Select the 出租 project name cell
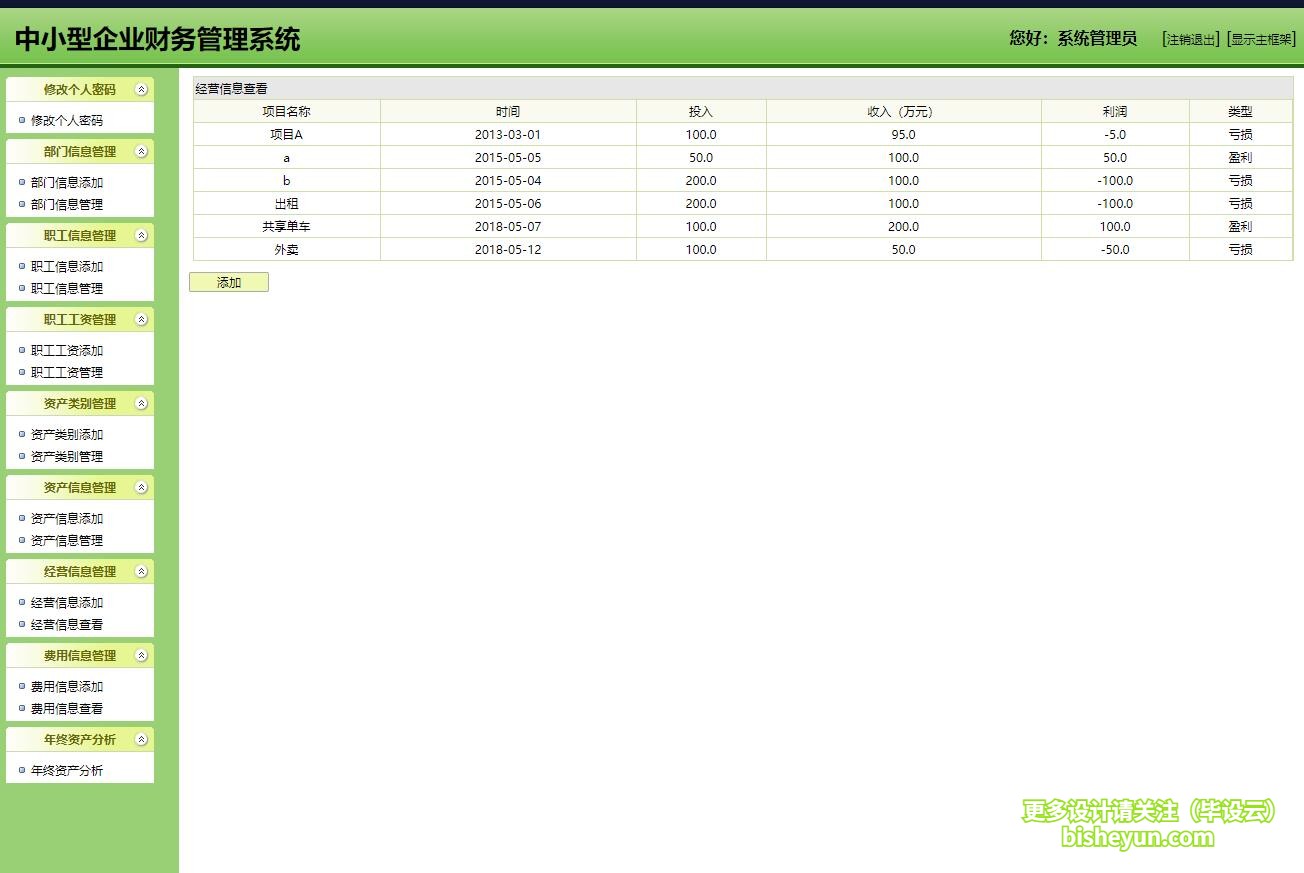 [287, 204]
